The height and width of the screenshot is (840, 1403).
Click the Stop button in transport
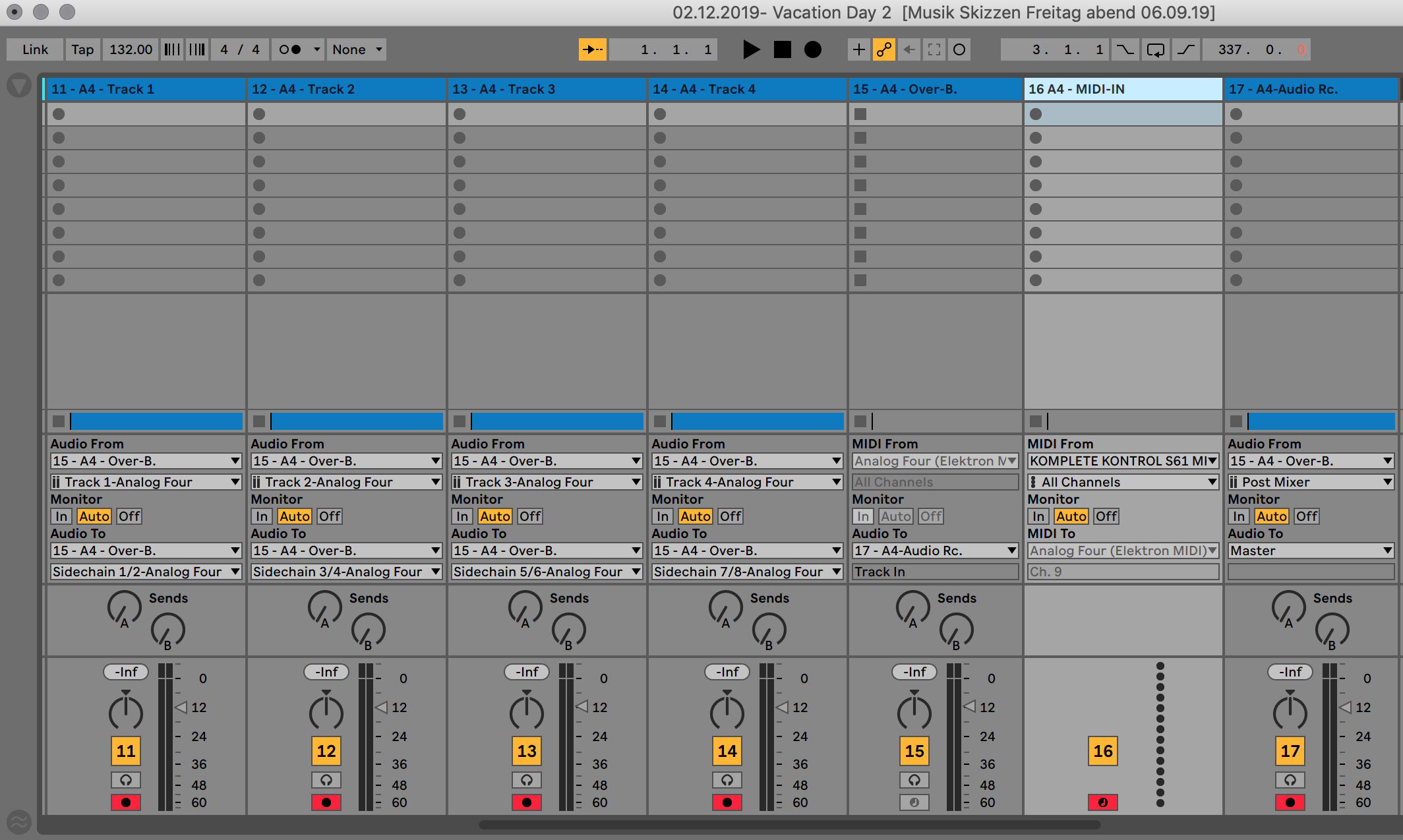pos(782,49)
